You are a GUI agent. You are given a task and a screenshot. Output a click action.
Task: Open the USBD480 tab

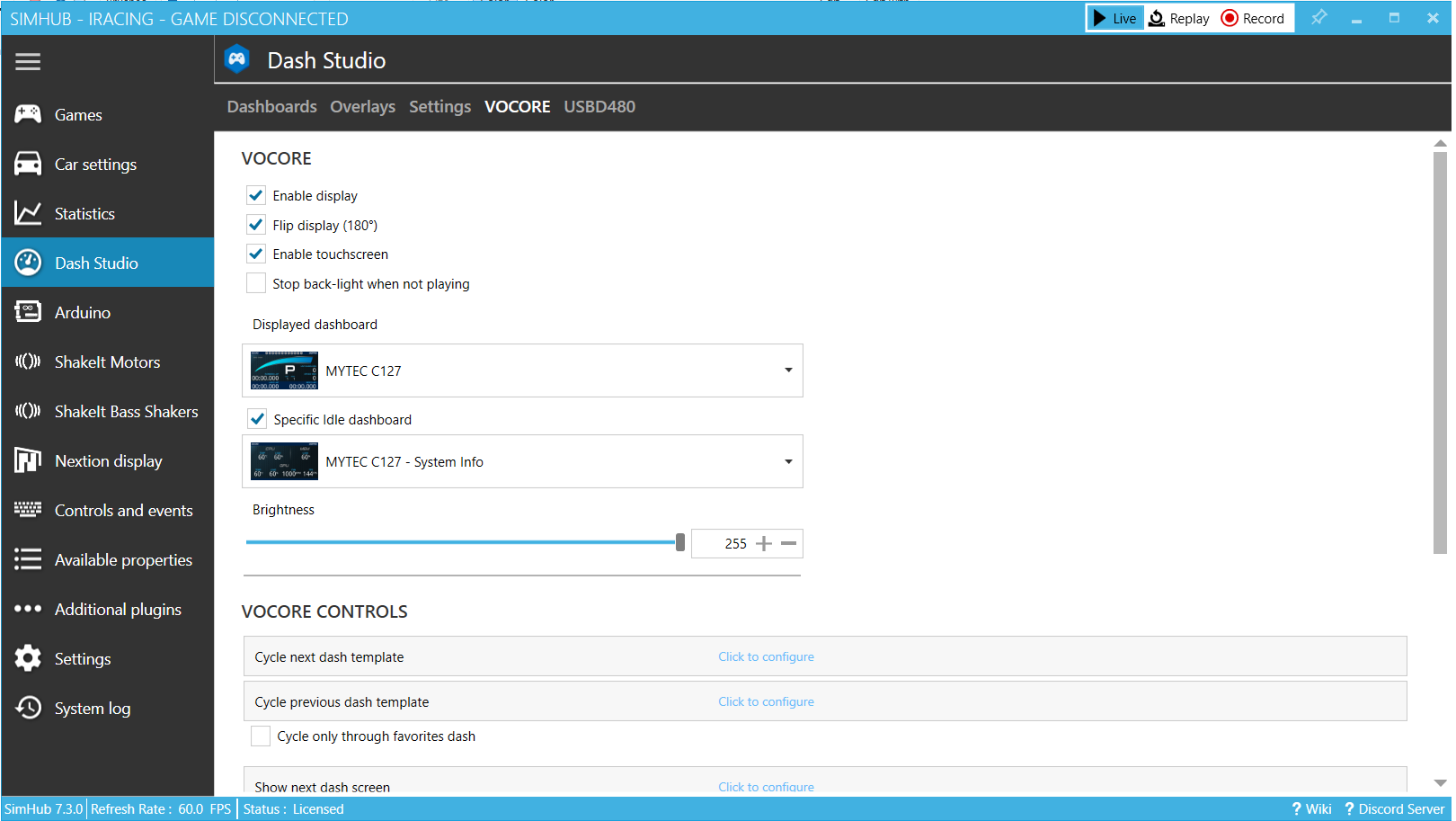tap(599, 106)
